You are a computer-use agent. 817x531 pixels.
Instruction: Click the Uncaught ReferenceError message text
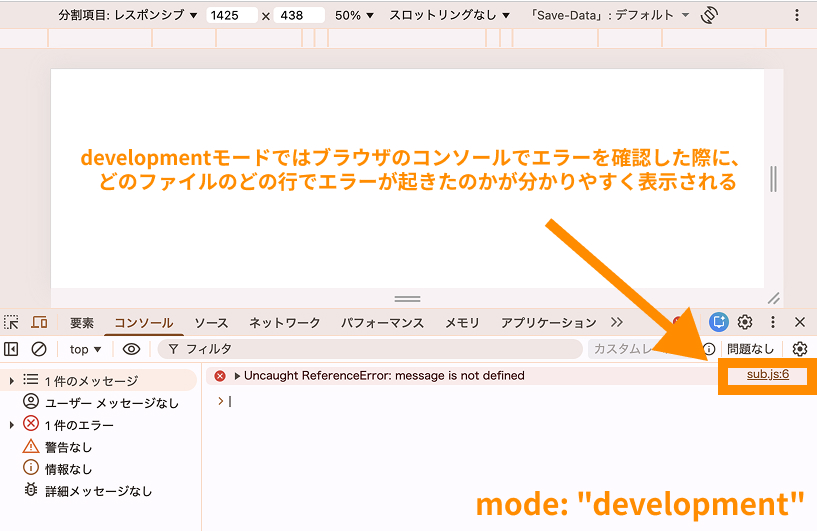pos(384,376)
